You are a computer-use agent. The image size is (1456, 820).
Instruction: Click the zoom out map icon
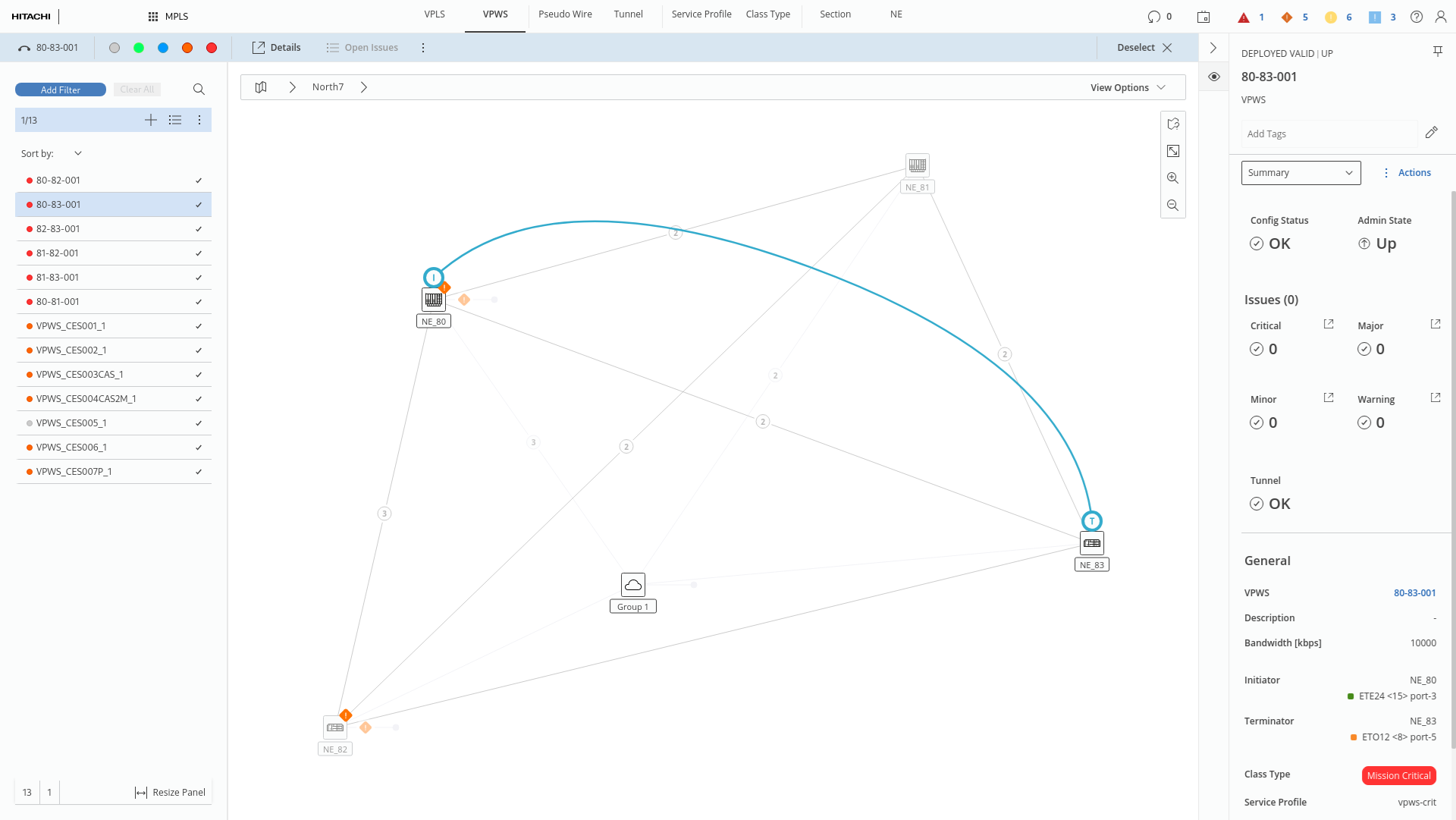point(1173,206)
